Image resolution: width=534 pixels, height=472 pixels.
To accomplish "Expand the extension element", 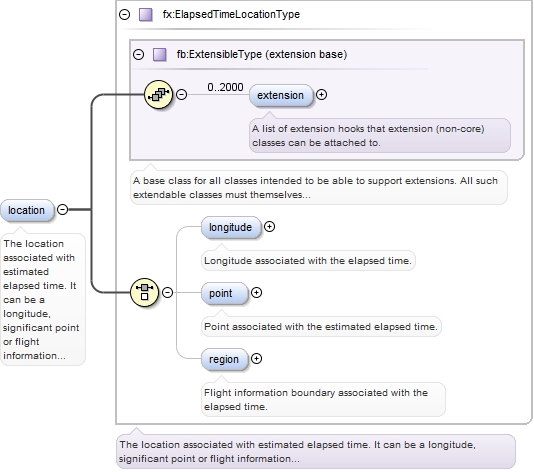I will pyautogui.click(x=321, y=94).
